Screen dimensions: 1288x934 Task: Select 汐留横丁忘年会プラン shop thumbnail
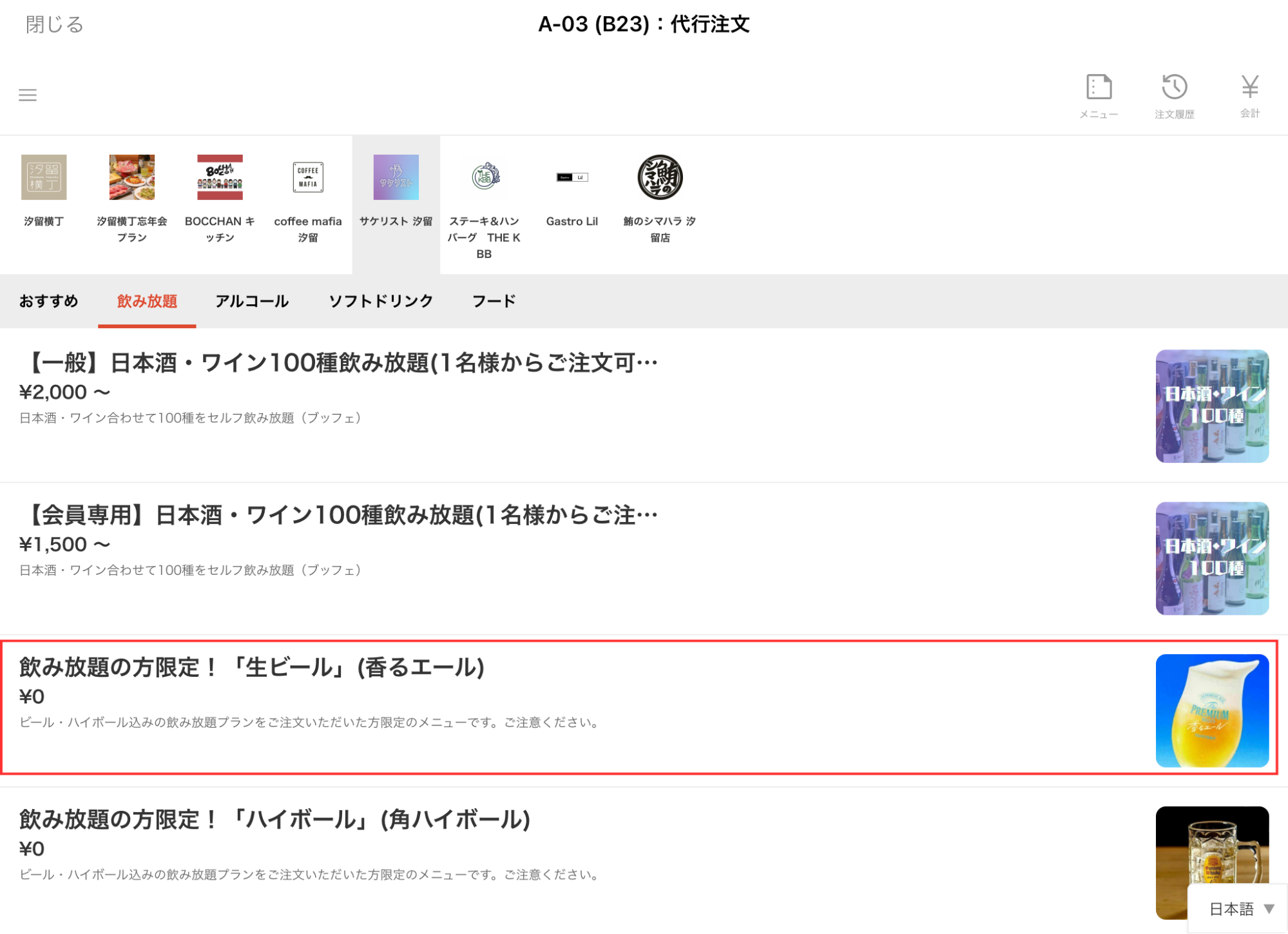[x=132, y=177]
